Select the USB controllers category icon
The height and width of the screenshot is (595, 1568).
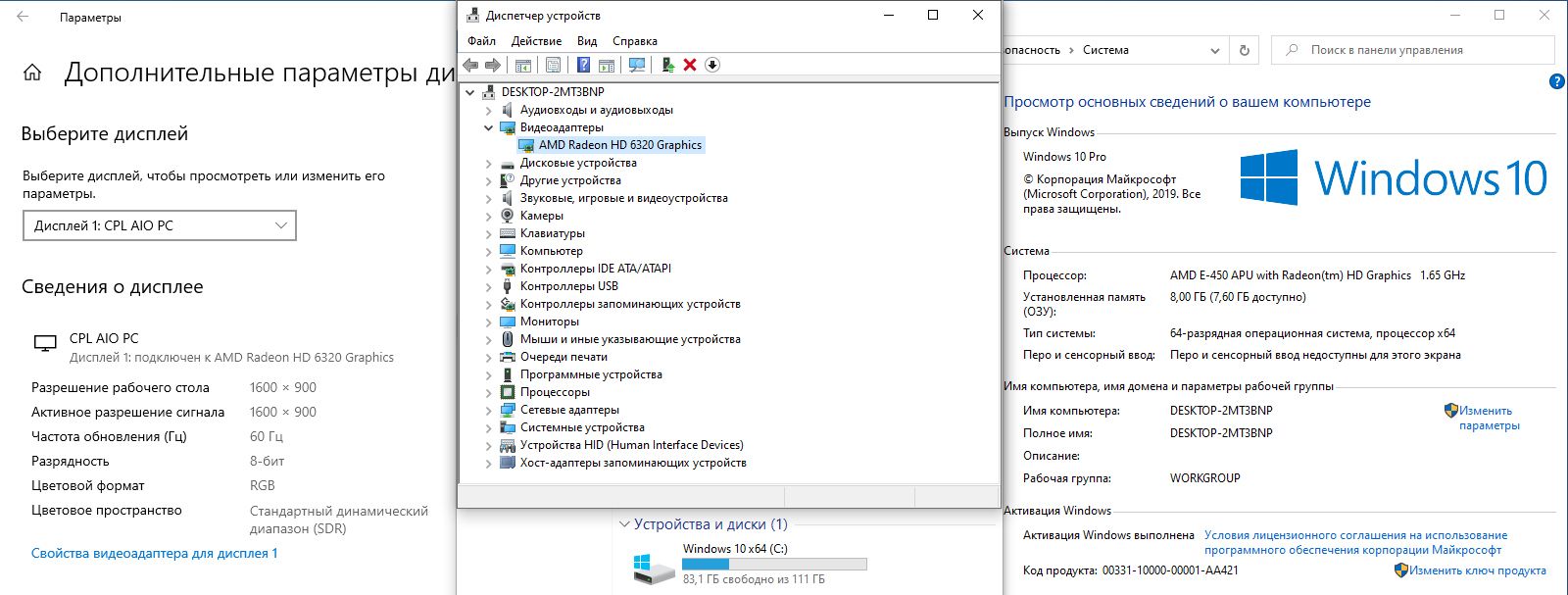click(x=508, y=286)
